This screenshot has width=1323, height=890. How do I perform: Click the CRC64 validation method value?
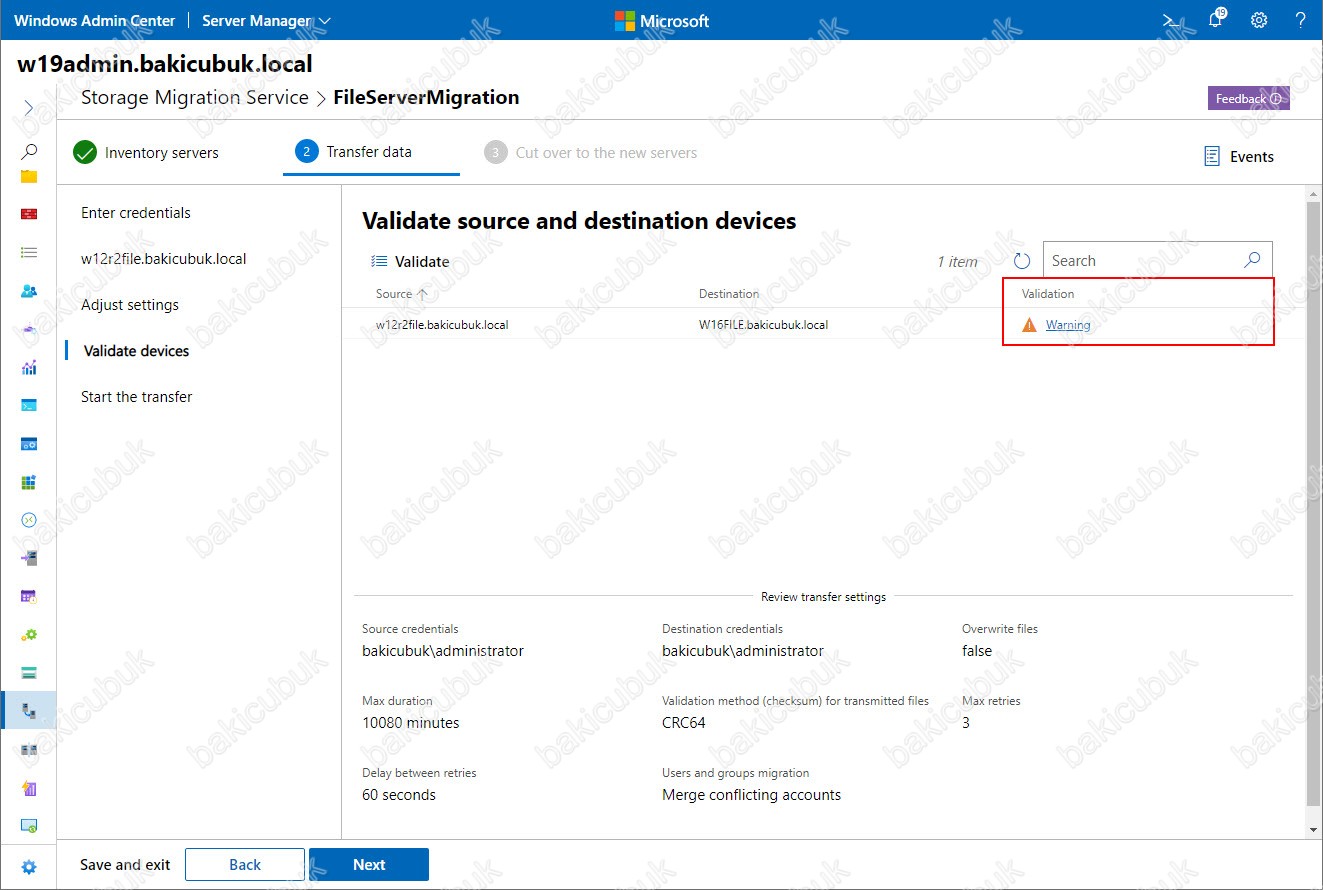(x=684, y=723)
